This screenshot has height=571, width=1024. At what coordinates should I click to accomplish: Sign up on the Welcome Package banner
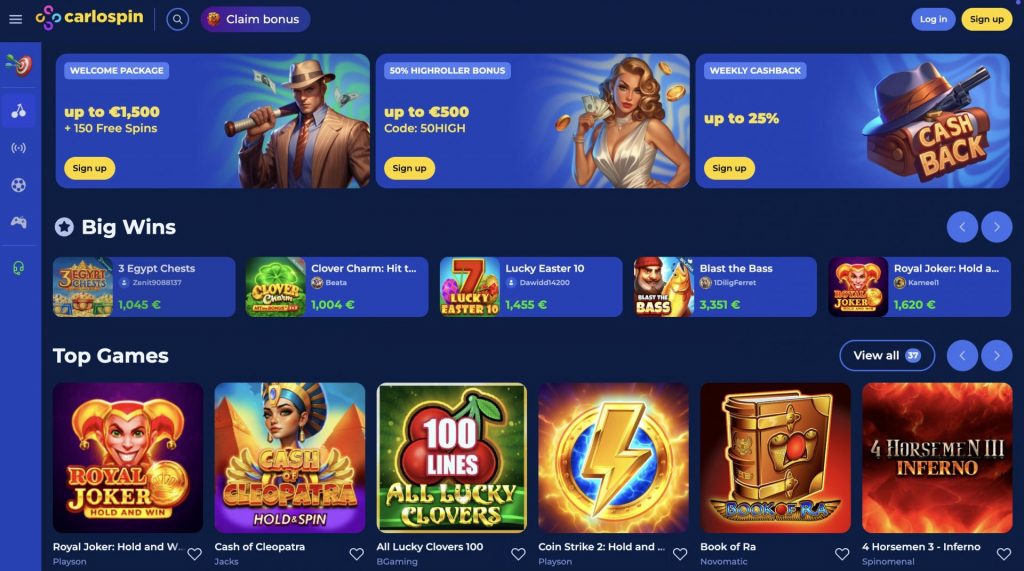[89, 169]
